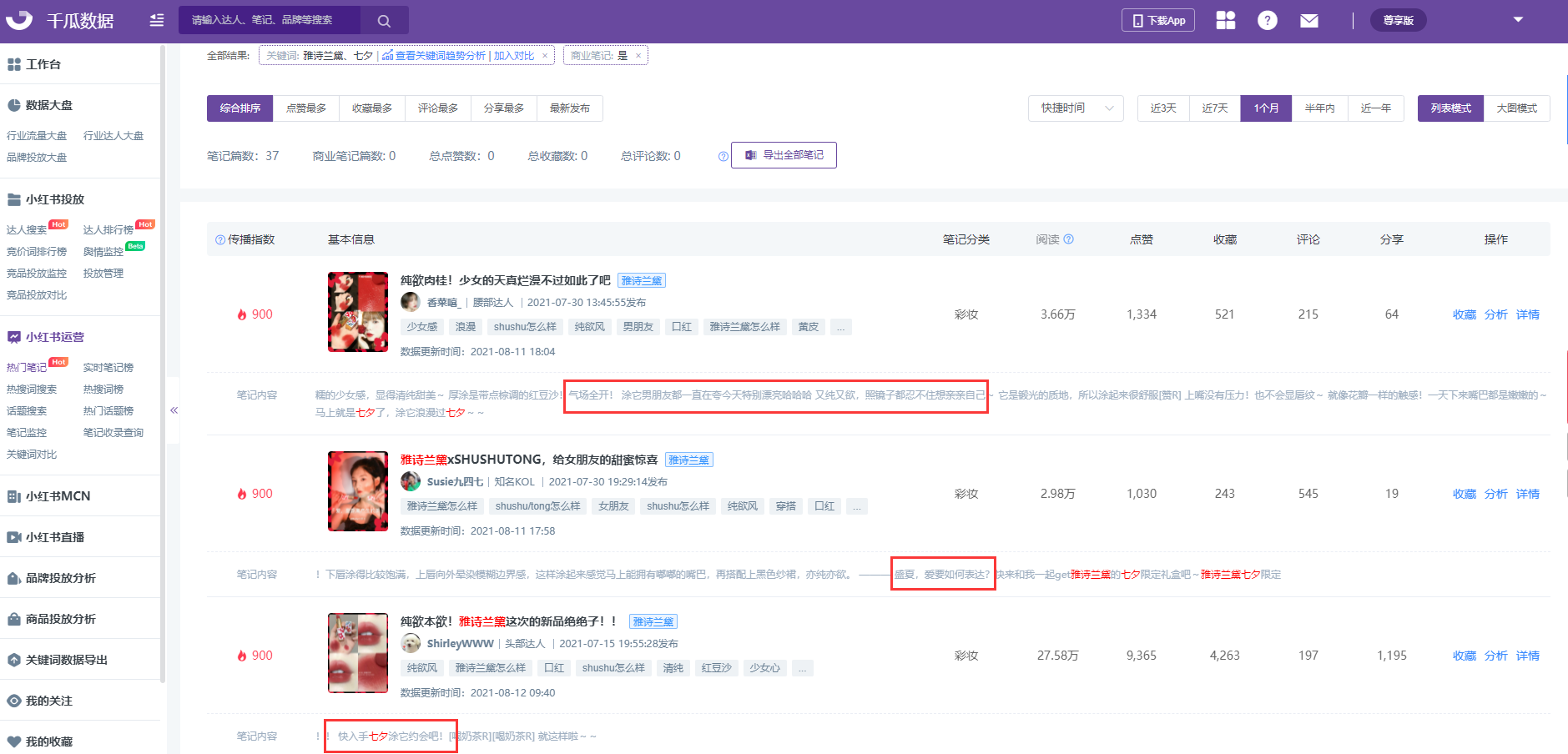Image resolution: width=1568 pixels, height=754 pixels.
Task: Click 收藏 for the 香菜喵 note
Action: [1465, 314]
